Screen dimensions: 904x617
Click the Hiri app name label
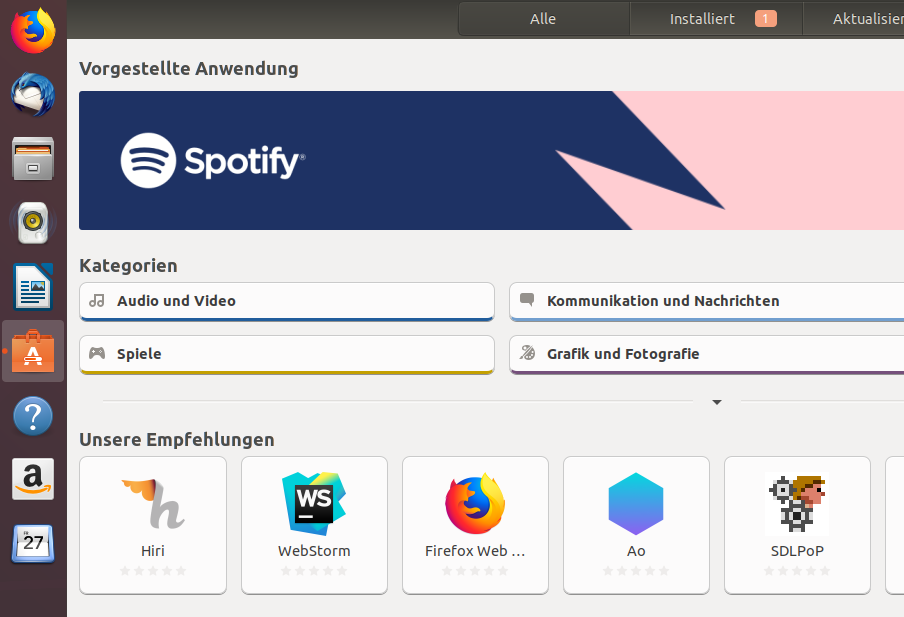coord(153,551)
